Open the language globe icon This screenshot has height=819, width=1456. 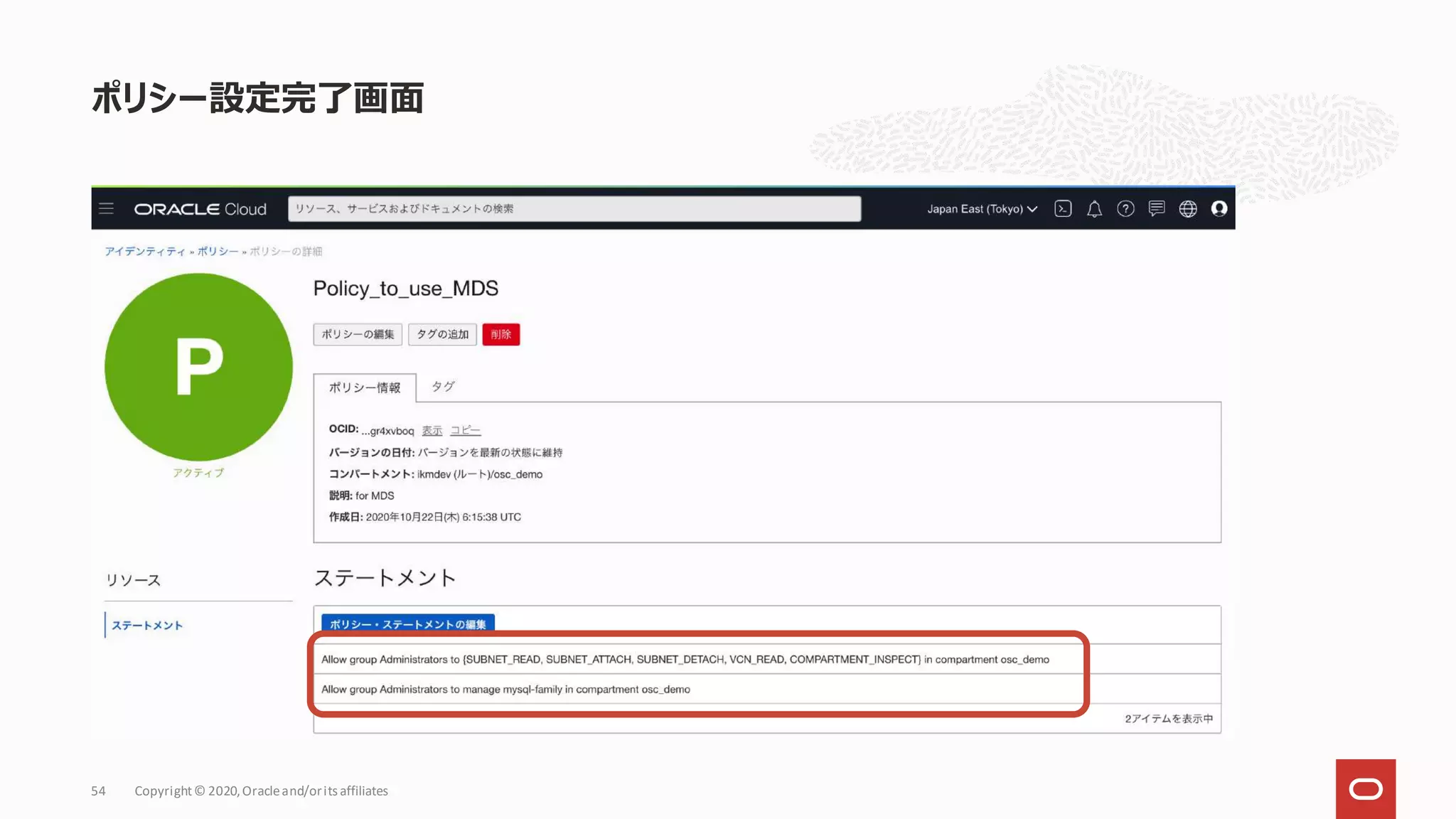(x=1188, y=208)
